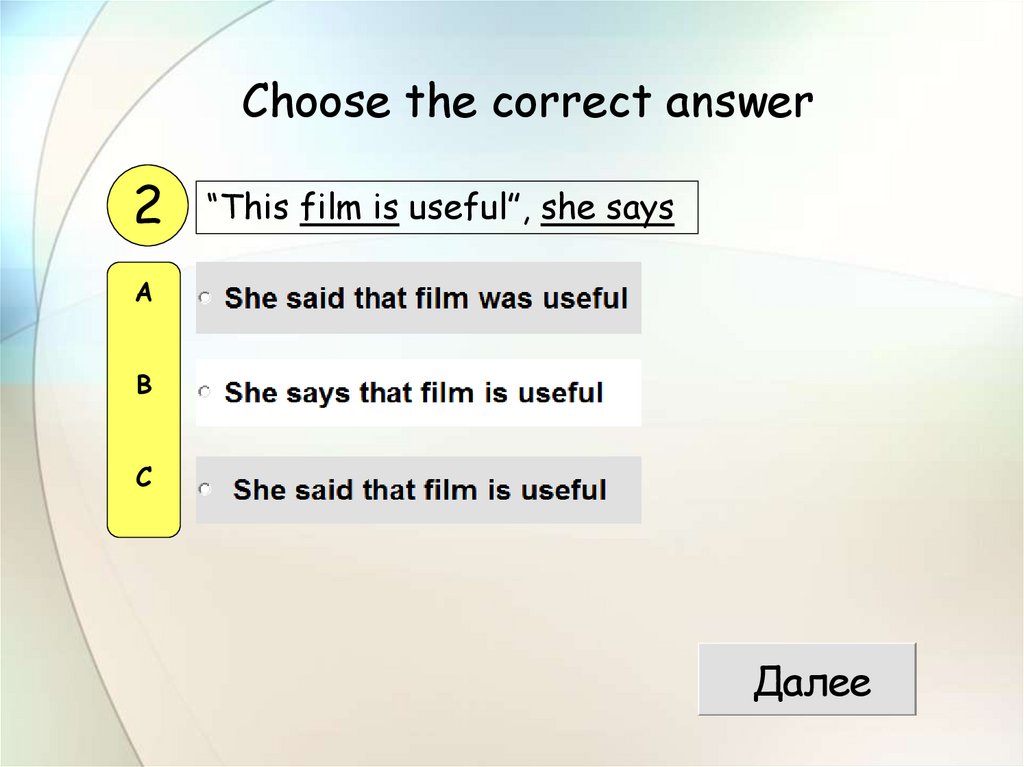Click the quoted question sentence box
1024x767 pixels.
(x=446, y=208)
